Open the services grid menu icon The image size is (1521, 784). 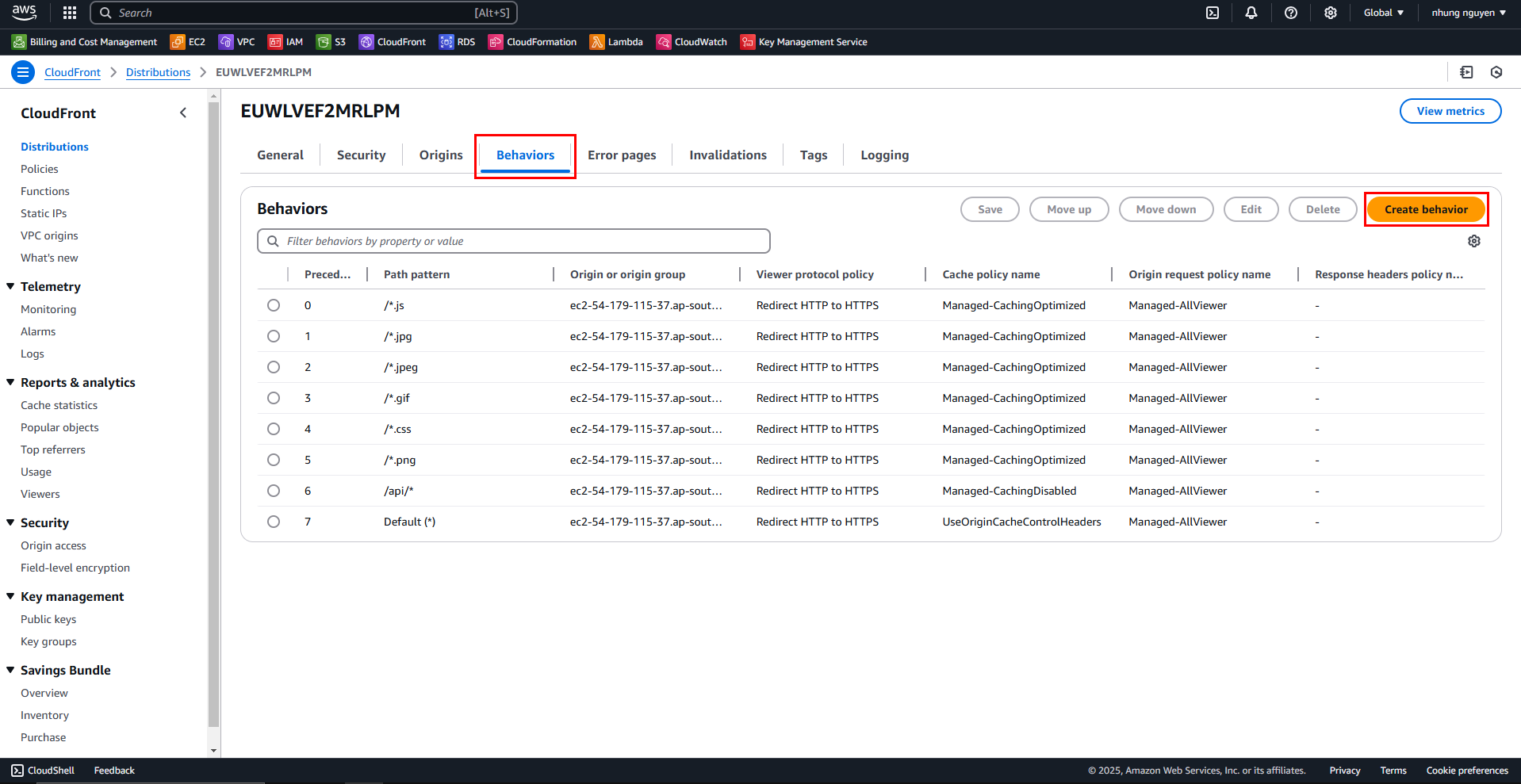[x=70, y=13]
